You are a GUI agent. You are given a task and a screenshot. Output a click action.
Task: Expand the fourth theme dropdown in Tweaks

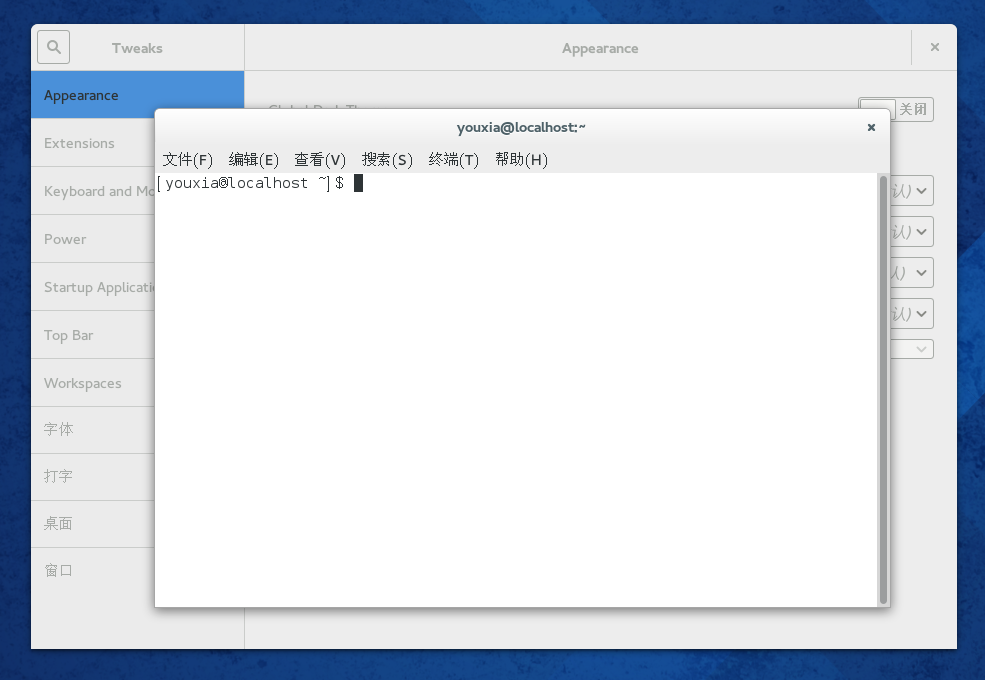click(x=912, y=313)
